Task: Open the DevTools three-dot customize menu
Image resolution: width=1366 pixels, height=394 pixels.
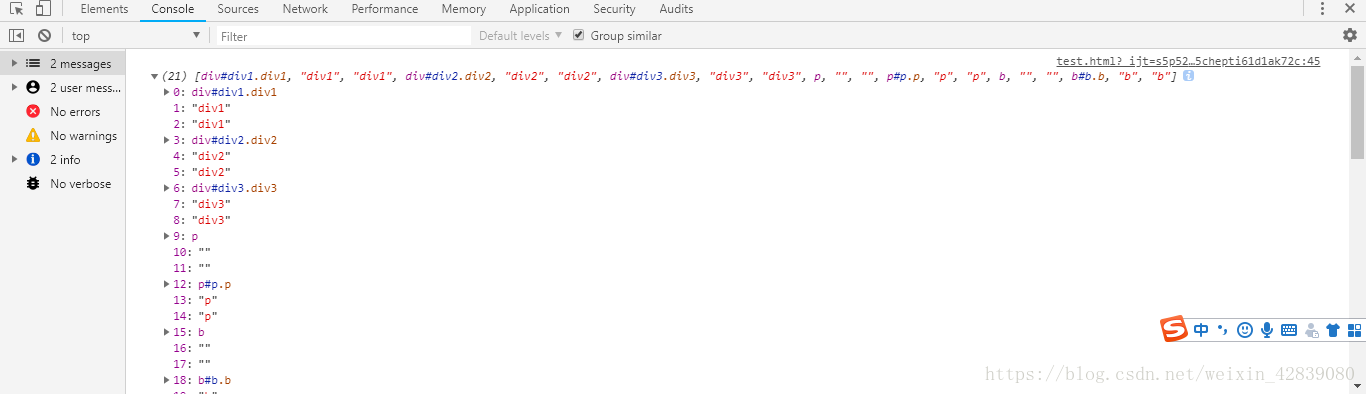Action: pos(1322,9)
